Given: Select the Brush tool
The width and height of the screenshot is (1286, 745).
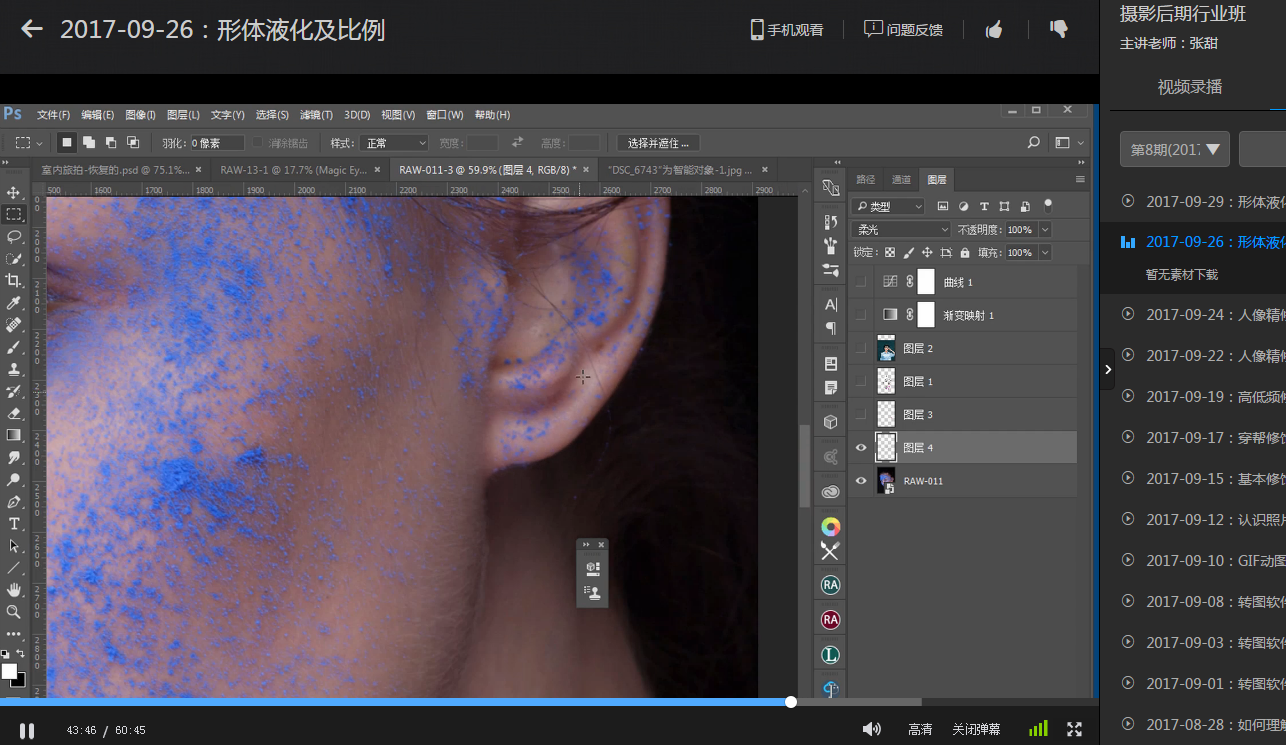Looking at the screenshot, I should tap(14, 347).
